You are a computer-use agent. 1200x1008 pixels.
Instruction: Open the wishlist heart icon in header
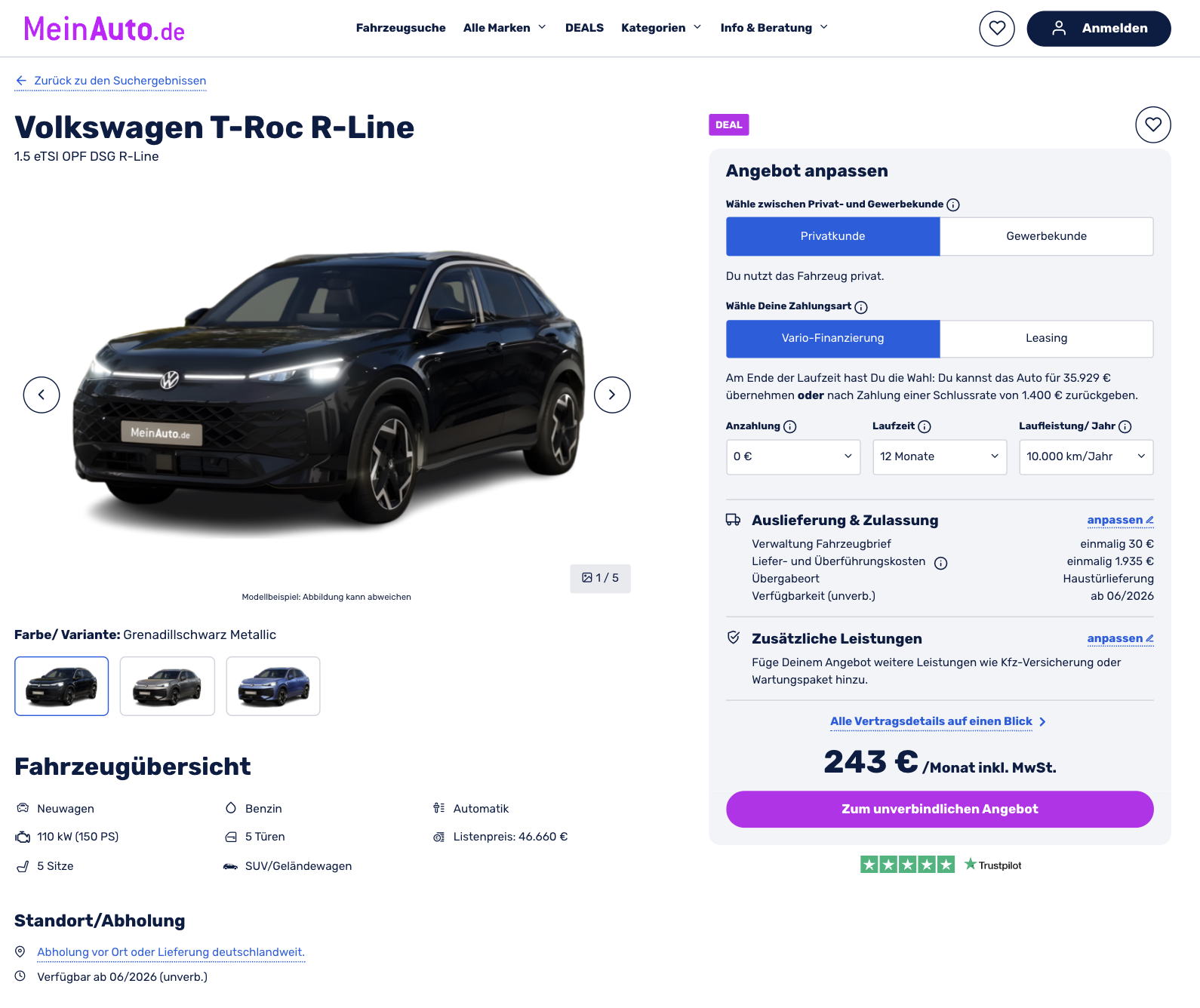[997, 29]
